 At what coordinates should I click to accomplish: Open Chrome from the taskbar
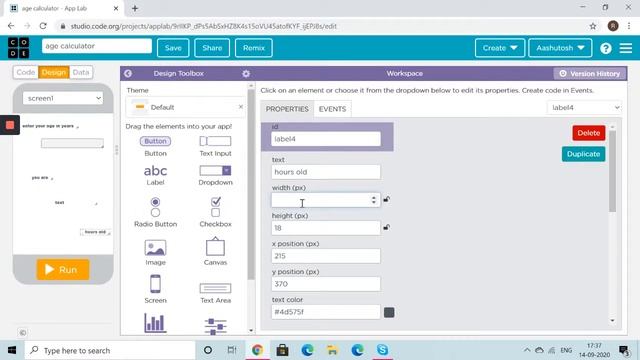pos(257,350)
